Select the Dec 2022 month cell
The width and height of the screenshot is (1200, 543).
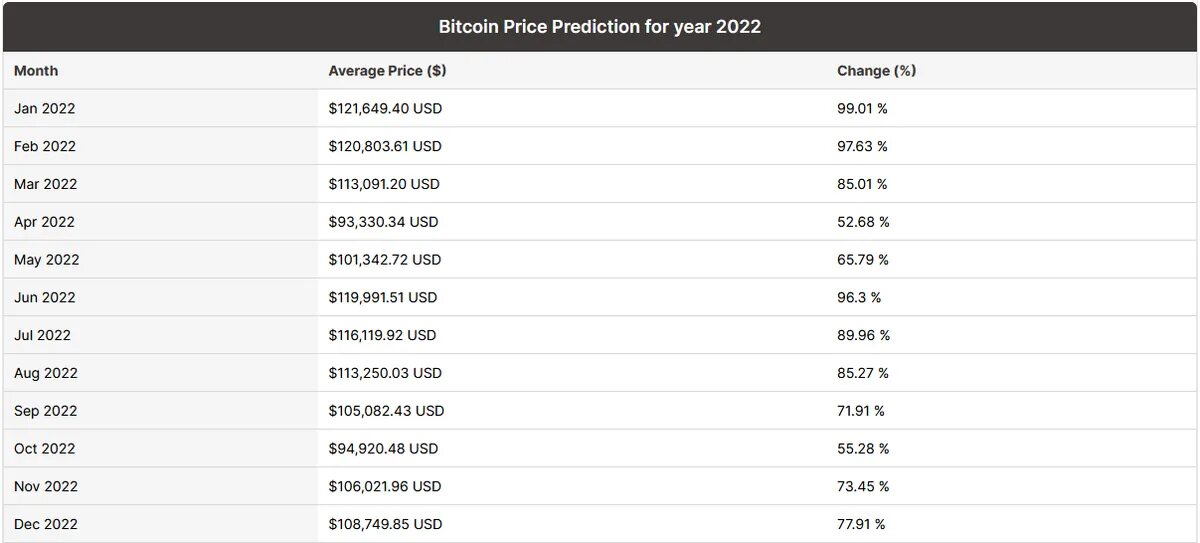click(x=46, y=524)
